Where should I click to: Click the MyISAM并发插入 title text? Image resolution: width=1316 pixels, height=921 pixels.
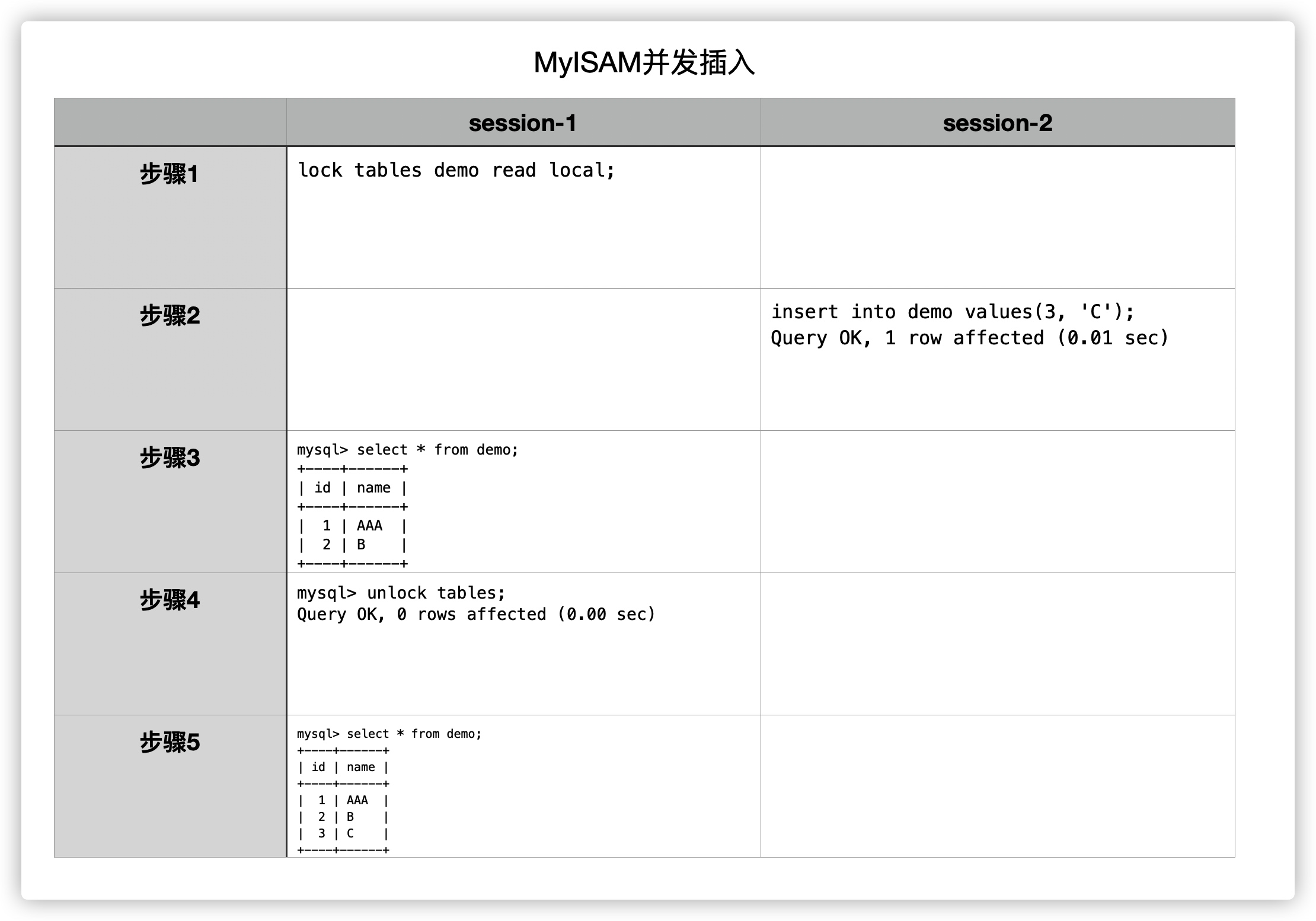pyautogui.click(x=644, y=63)
